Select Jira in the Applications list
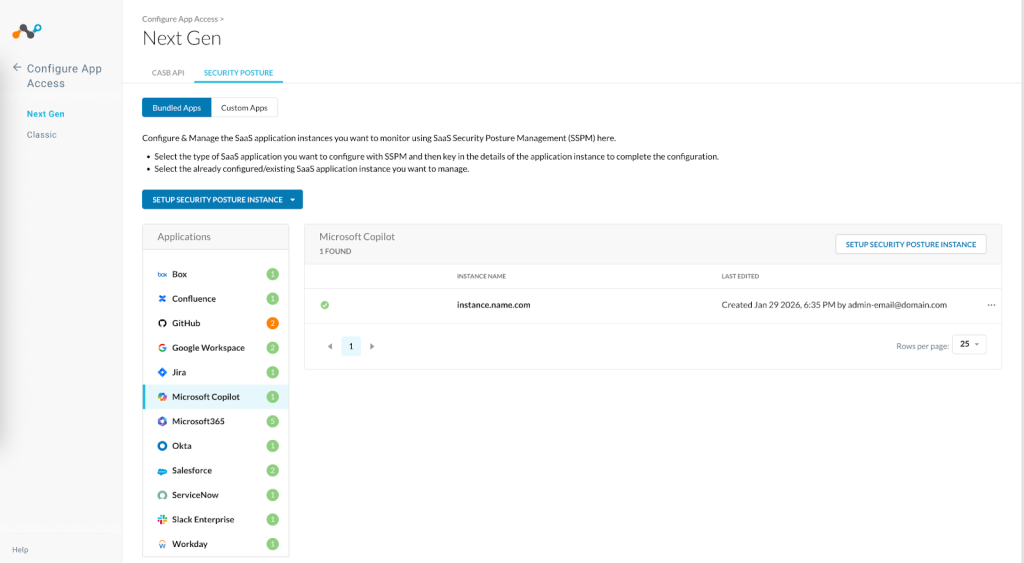 [x=216, y=372]
